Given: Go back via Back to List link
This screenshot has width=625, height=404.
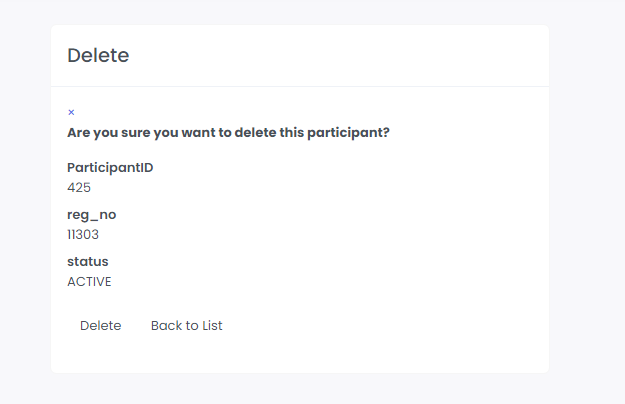Looking at the screenshot, I should click(x=186, y=326).
